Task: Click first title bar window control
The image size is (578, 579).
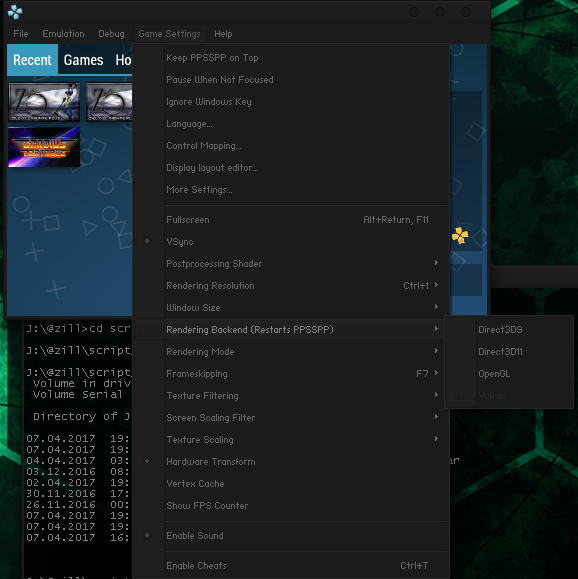Action: [x=414, y=12]
